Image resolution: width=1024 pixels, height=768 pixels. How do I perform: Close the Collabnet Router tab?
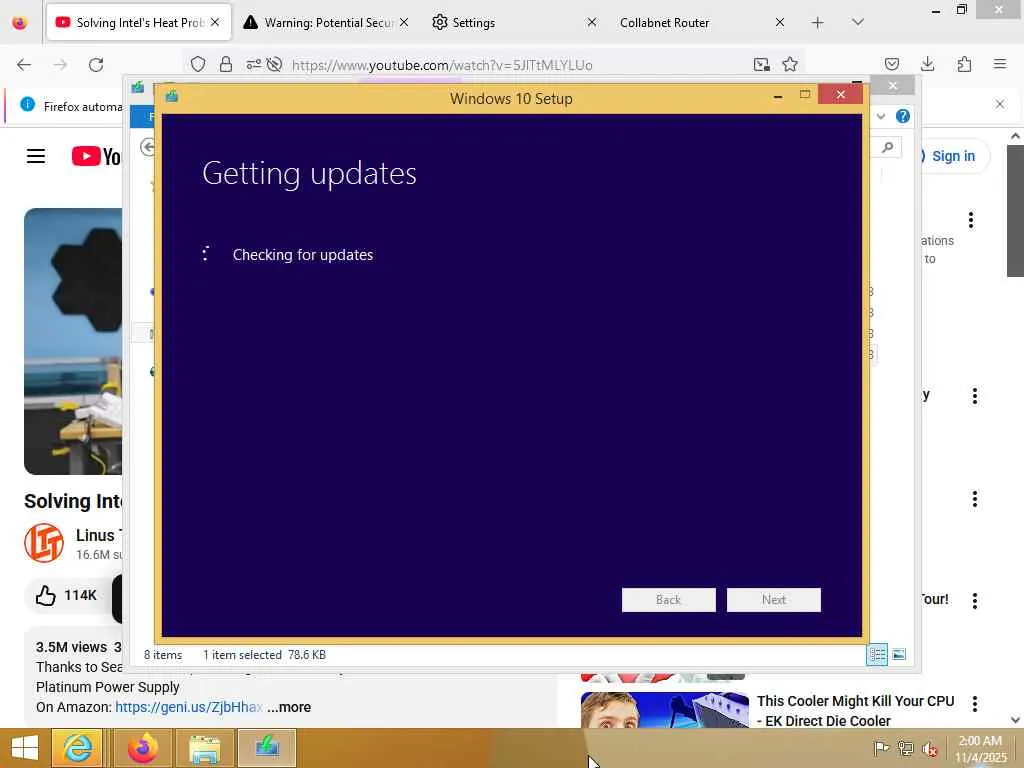pos(780,22)
